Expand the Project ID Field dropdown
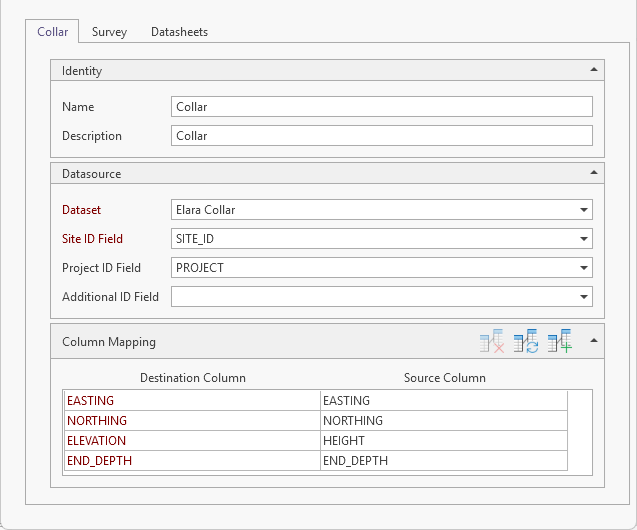 582,268
